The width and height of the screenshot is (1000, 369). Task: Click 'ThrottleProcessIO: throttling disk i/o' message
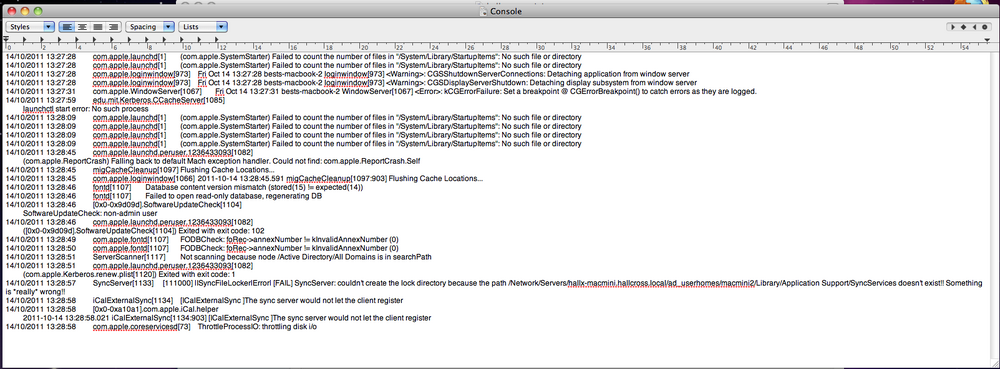coord(257,327)
